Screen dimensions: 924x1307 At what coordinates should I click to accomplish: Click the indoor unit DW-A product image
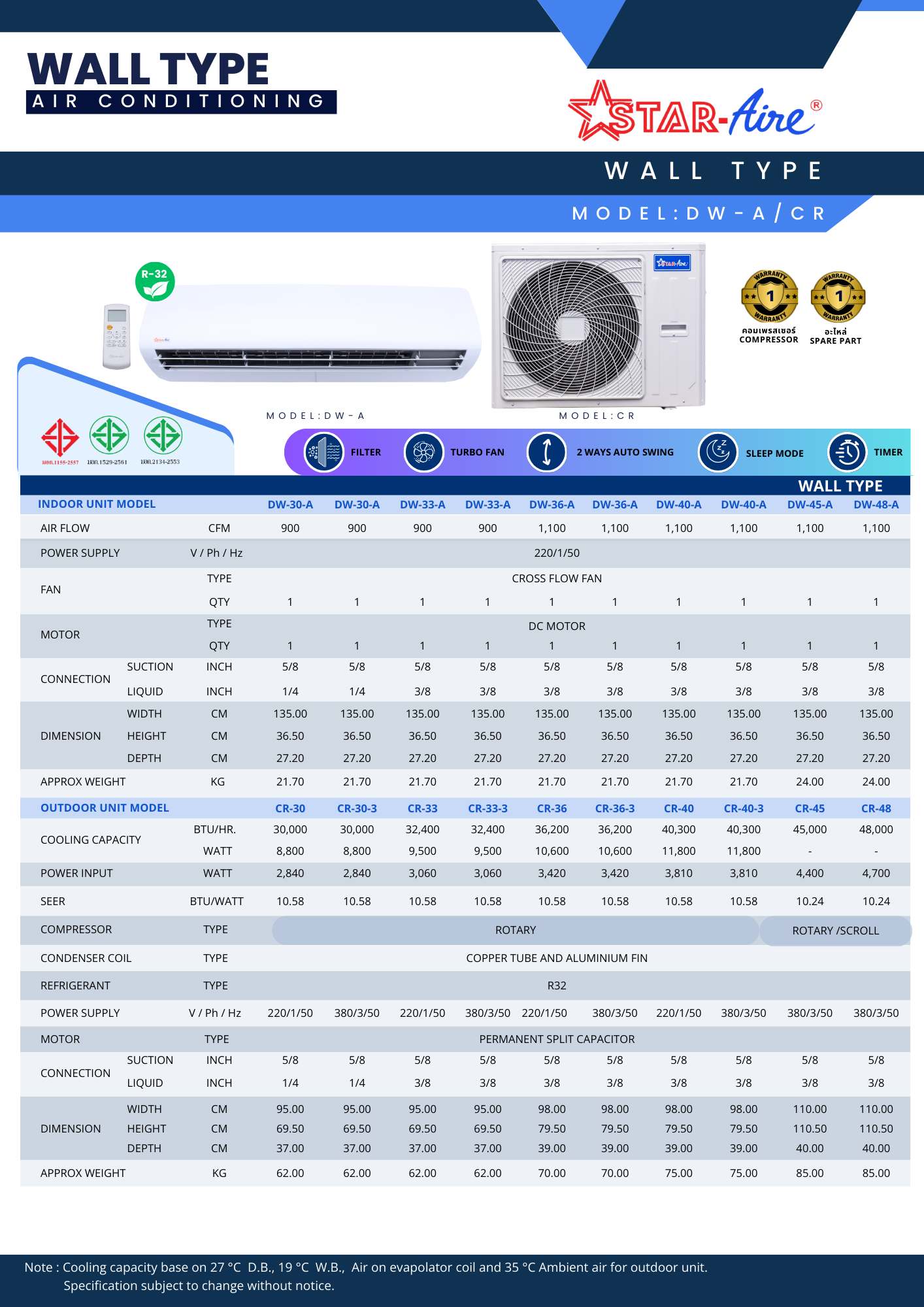[310, 333]
